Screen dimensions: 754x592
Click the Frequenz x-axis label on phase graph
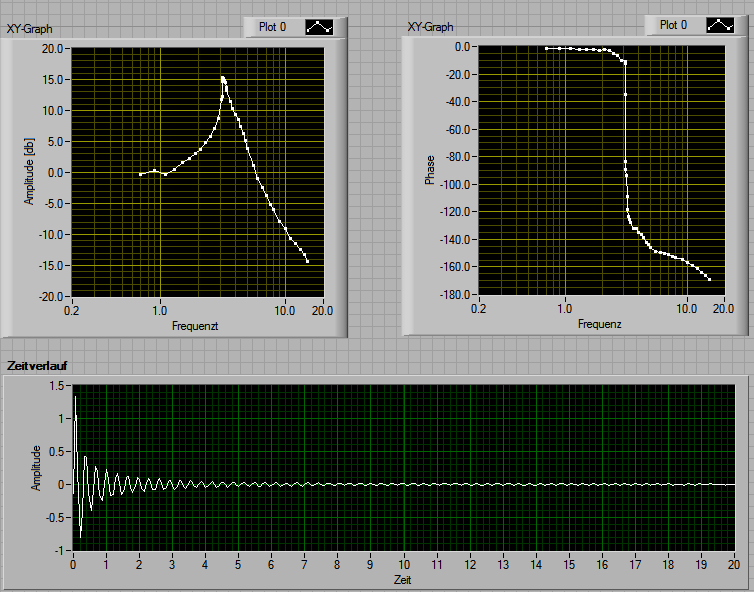coord(600,324)
